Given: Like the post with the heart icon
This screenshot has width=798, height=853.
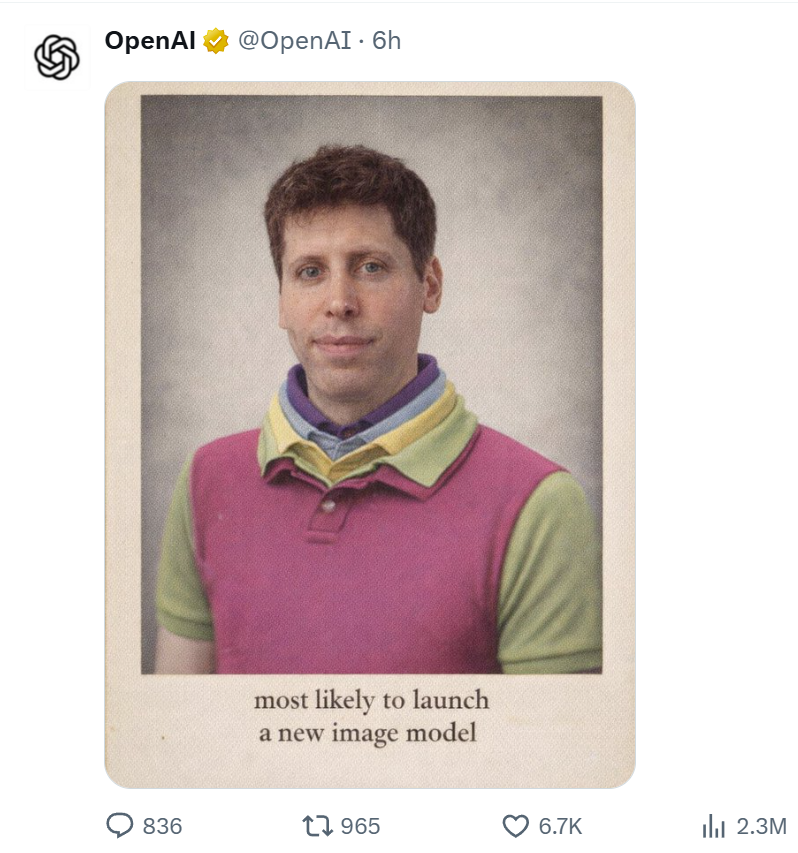Looking at the screenshot, I should coord(515,825).
